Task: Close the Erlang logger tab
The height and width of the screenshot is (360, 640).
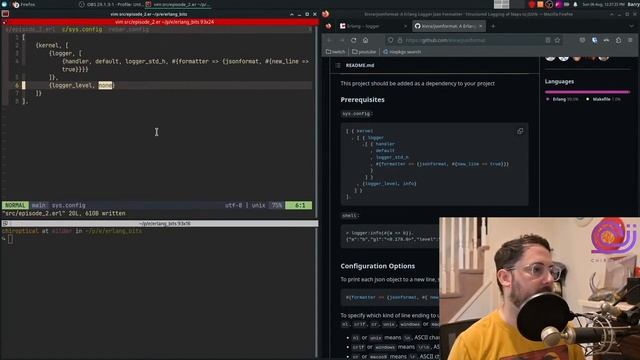Action: [405, 26]
